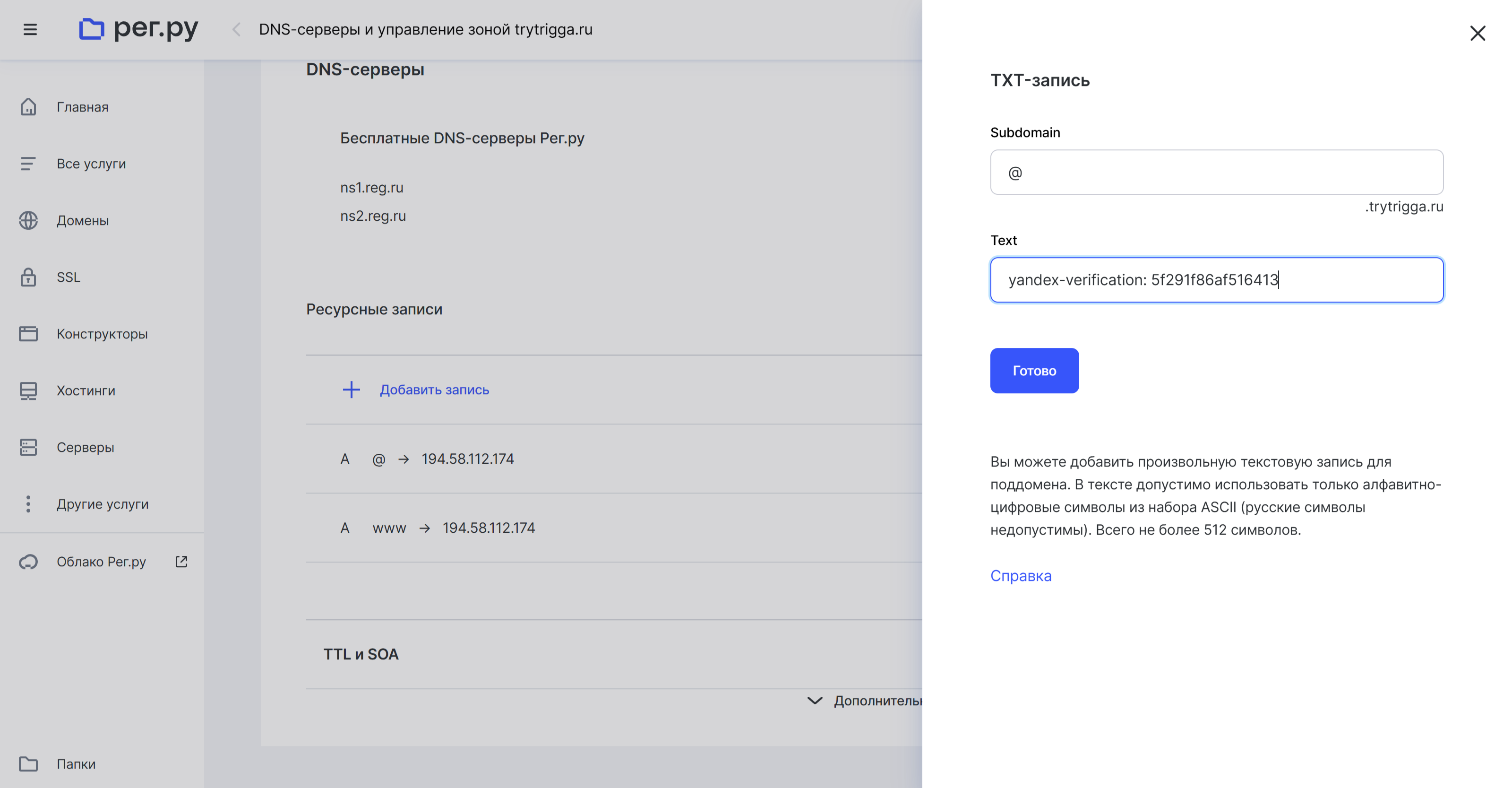Open Все услуги section

click(x=92, y=164)
